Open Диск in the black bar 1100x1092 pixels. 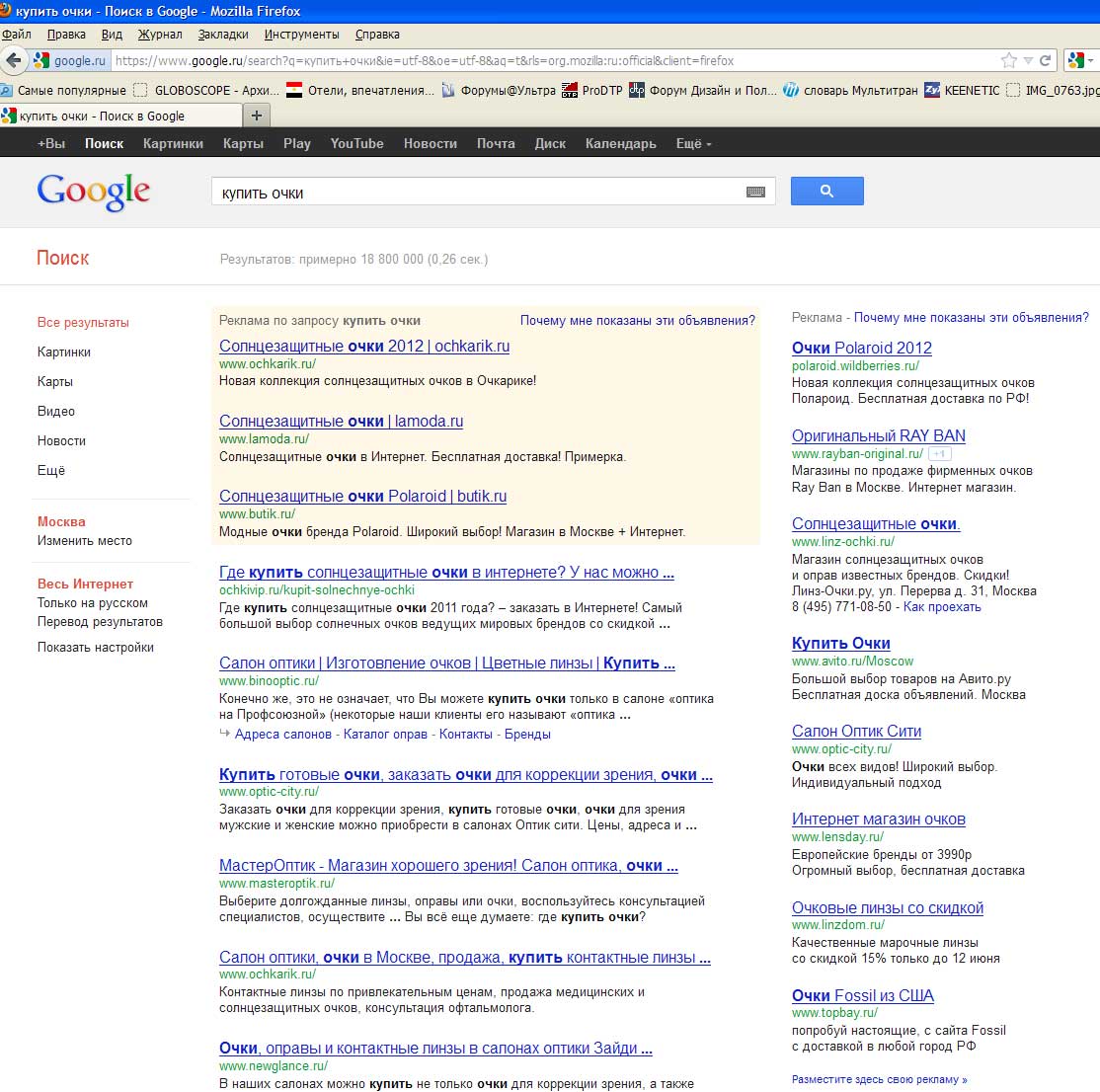(x=550, y=144)
